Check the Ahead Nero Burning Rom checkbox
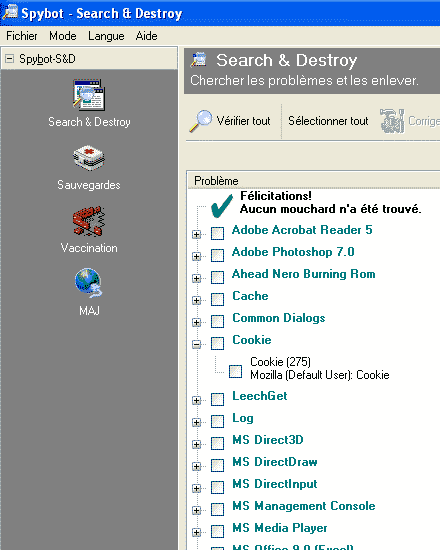 (217, 277)
